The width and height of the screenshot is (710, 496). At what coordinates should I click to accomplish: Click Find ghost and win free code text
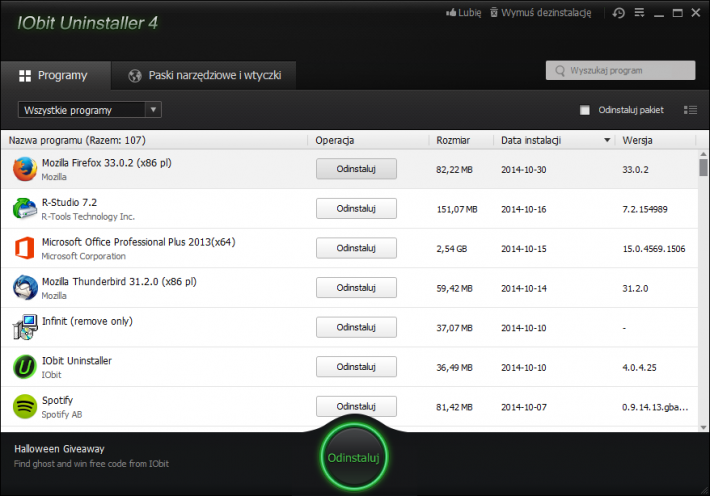click(x=91, y=464)
